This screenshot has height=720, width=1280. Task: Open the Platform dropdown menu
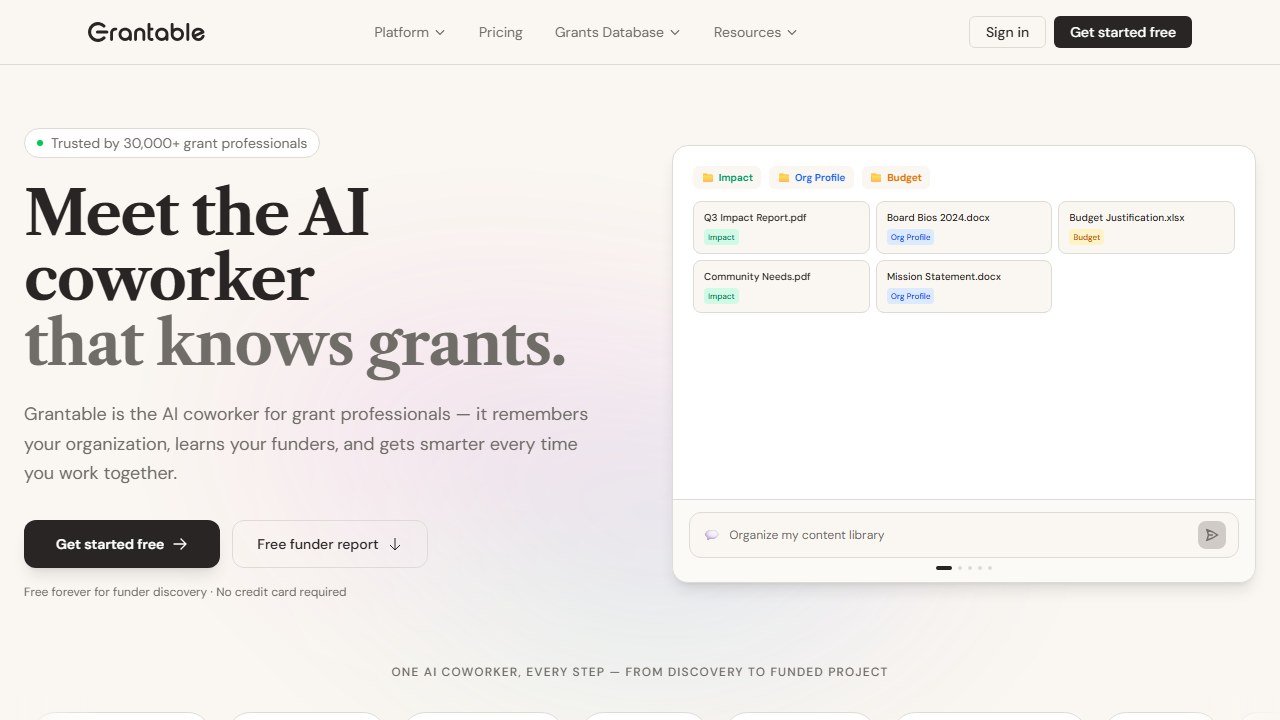[x=409, y=32]
